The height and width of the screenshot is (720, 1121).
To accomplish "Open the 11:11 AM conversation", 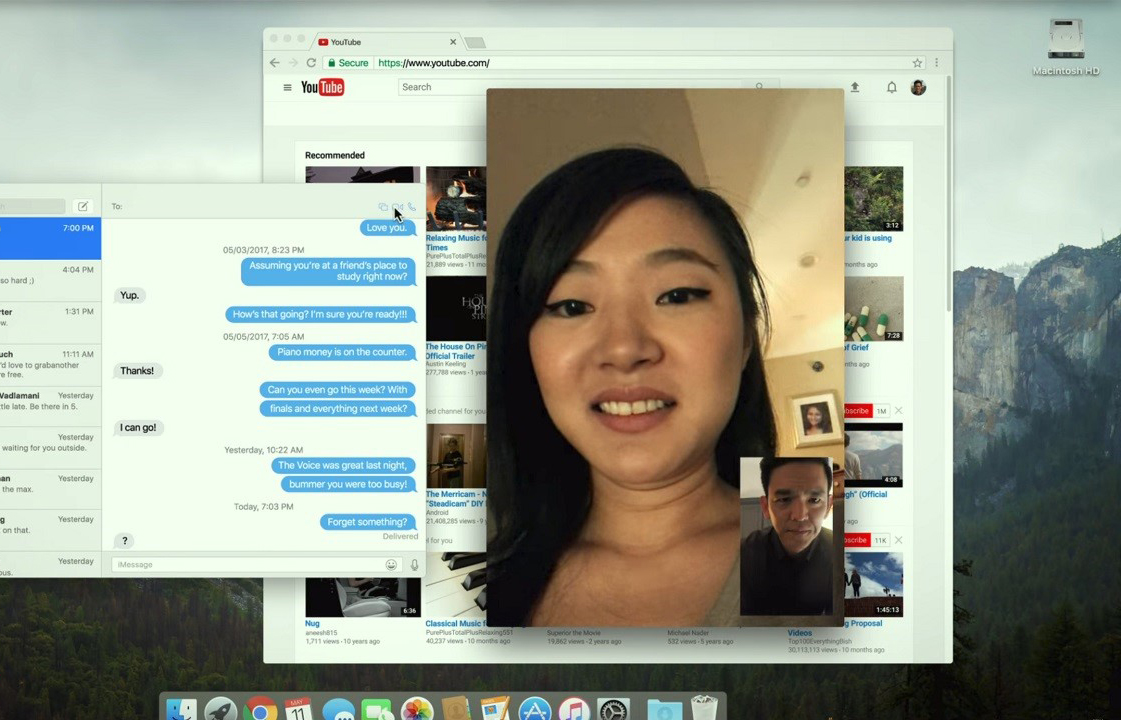I will 50,364.
